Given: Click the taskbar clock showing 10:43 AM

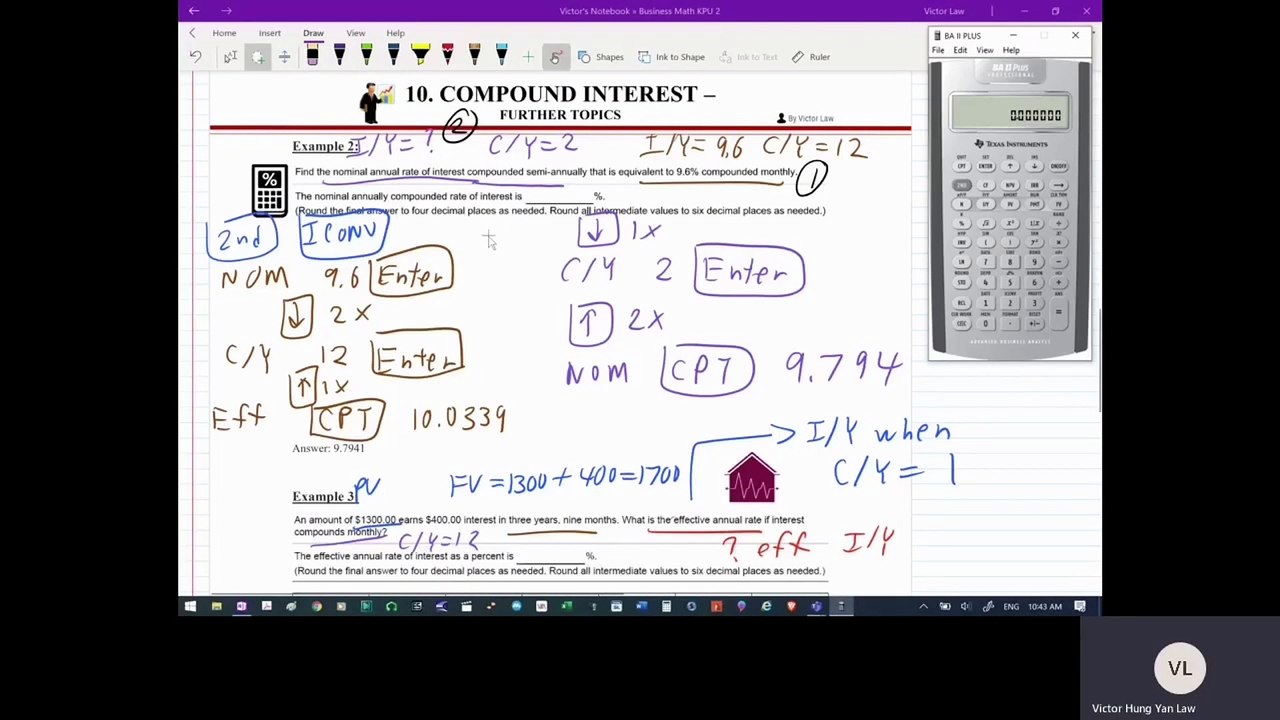Looking at the screenshot, I should pos(1045,606).
